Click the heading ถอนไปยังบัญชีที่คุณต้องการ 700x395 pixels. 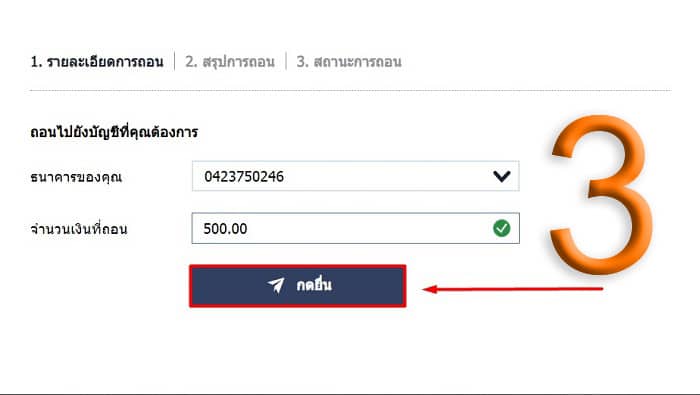pyautogui.click(x=114, y=132)
